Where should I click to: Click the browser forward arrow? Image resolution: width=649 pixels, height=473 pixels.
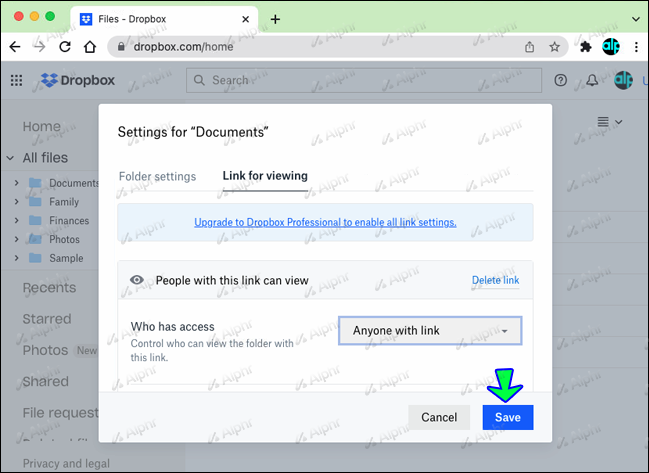[x=40, y=47]
